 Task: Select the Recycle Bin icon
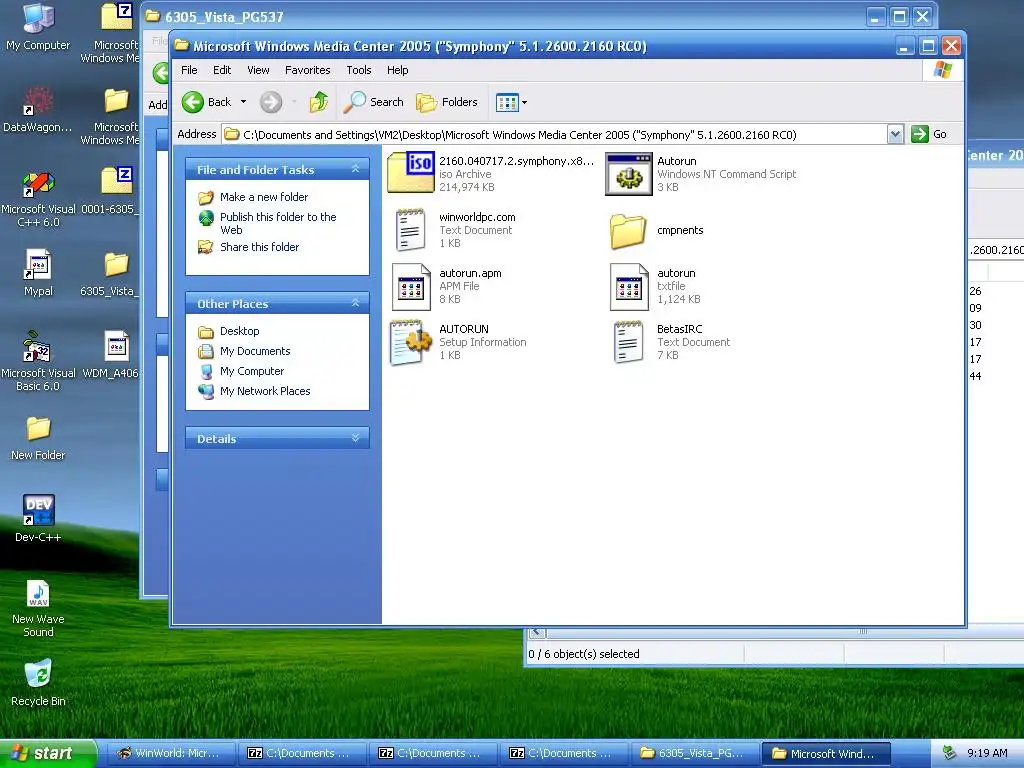tap(38, 683)
